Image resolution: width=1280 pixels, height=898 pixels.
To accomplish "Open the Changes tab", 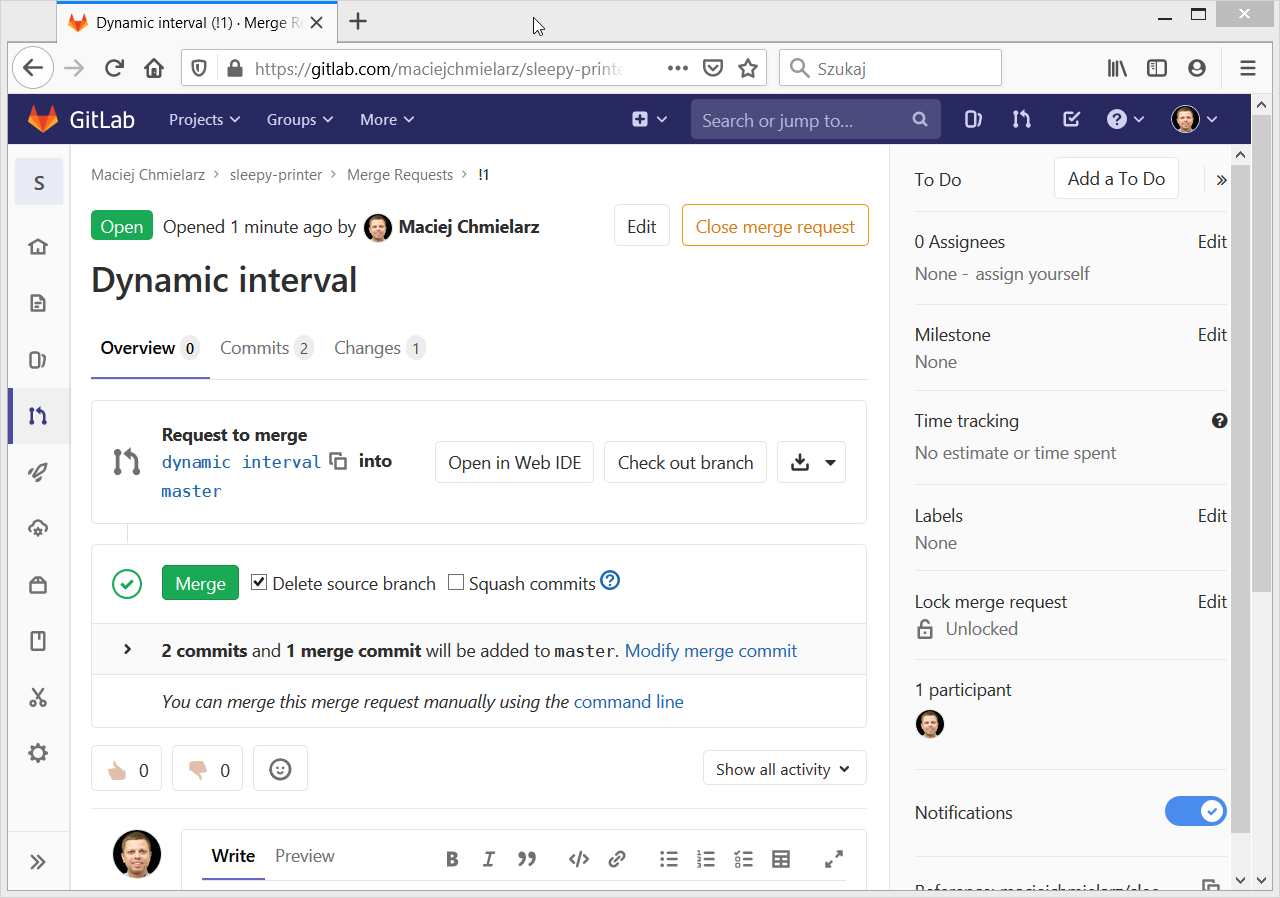I will [378, 348].
